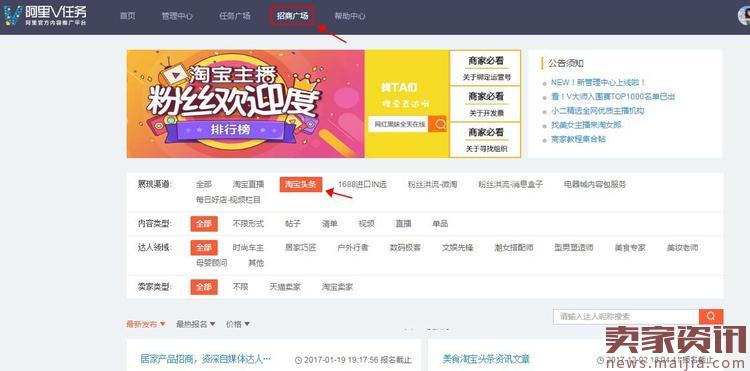Sort by 最新发布 dropdown
The image size is (750, 371).
[x=146, y=324]
